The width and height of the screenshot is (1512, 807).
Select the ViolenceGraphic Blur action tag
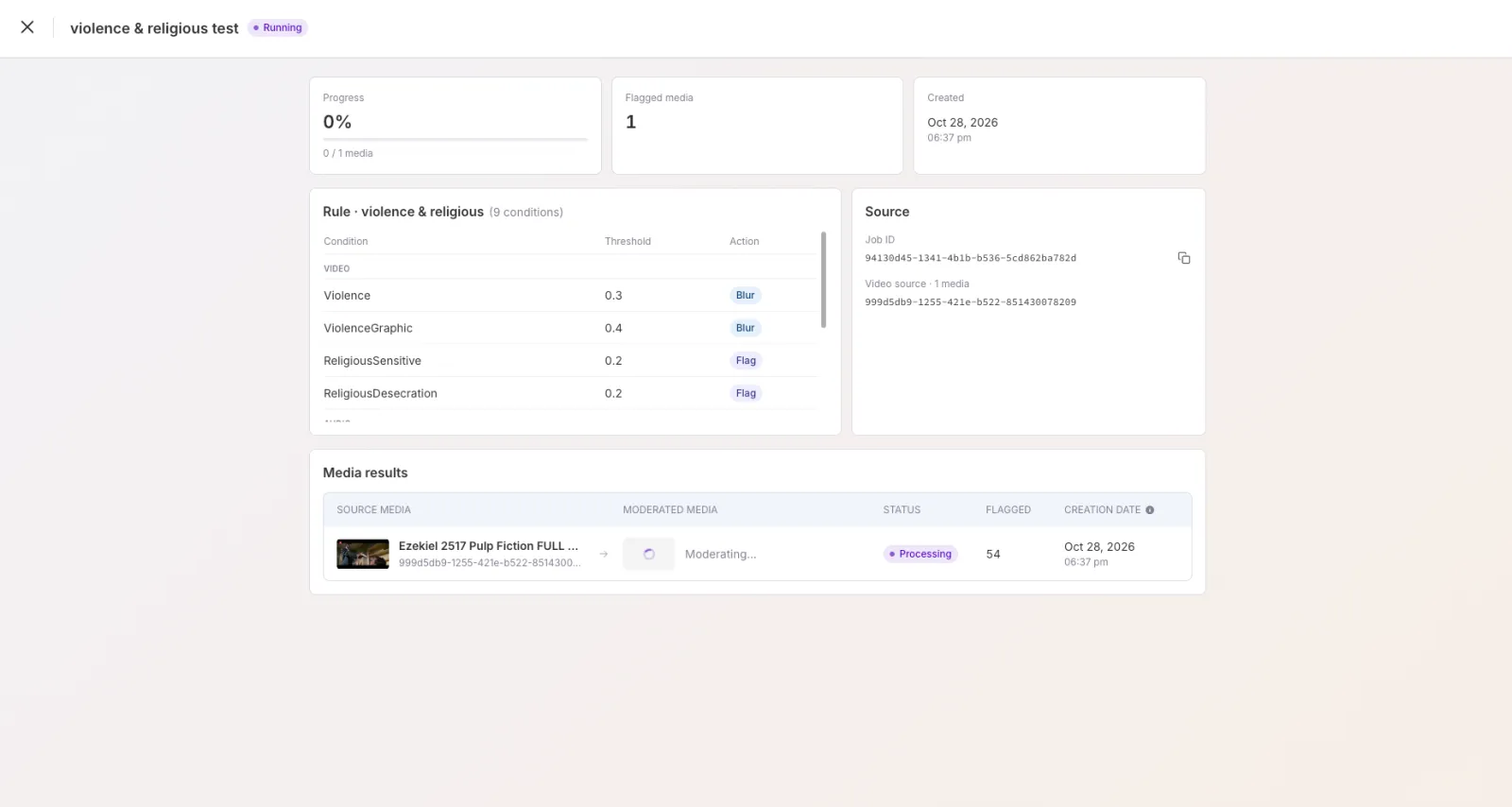pyautogui.click(x=746, y=328)
